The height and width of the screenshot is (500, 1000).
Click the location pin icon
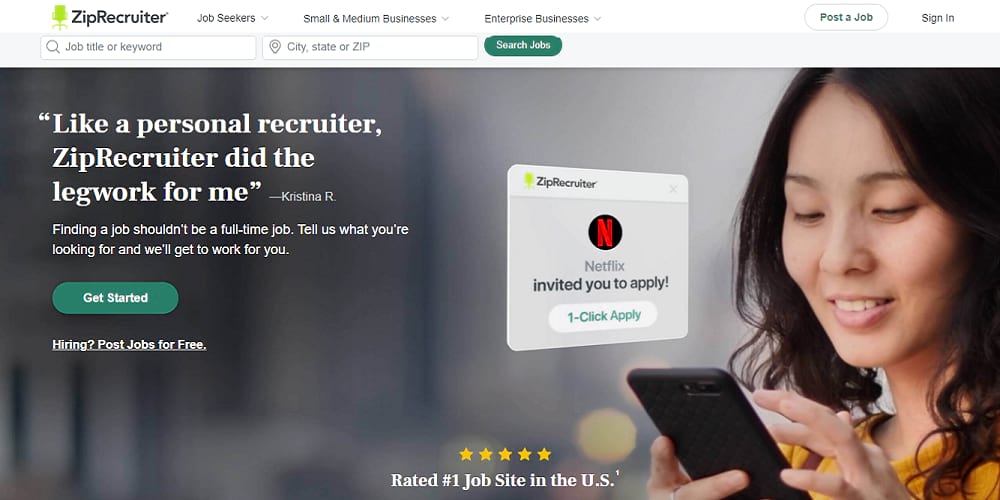(275, 47)
